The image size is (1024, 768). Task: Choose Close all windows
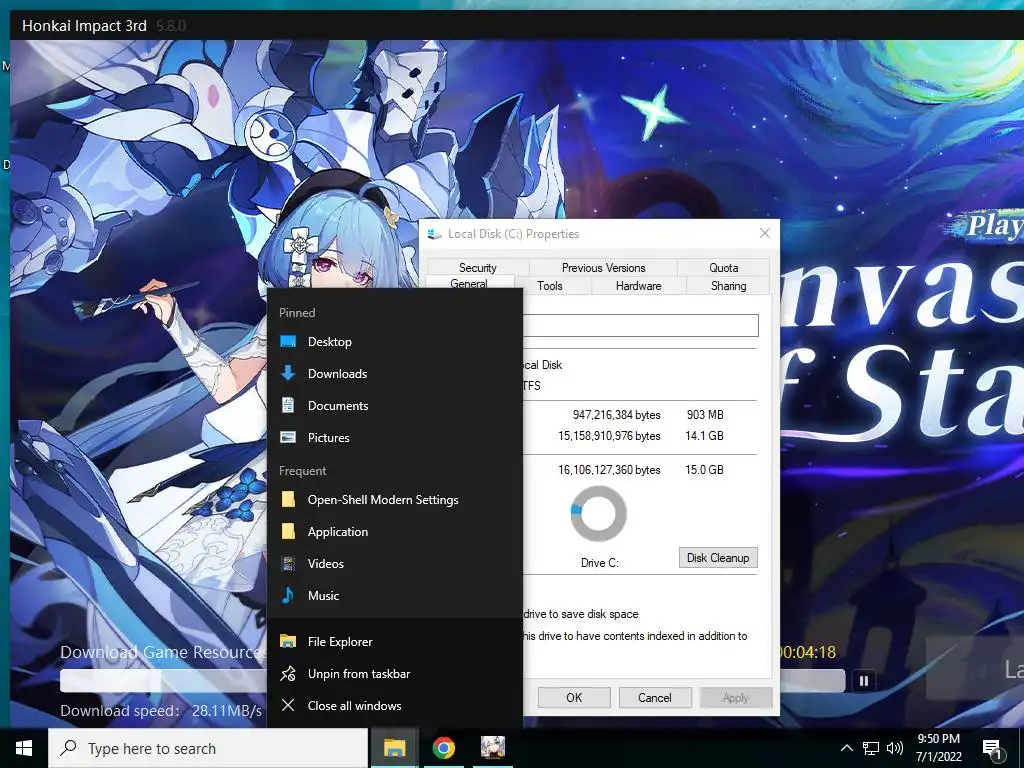click(x=394, y=706)
